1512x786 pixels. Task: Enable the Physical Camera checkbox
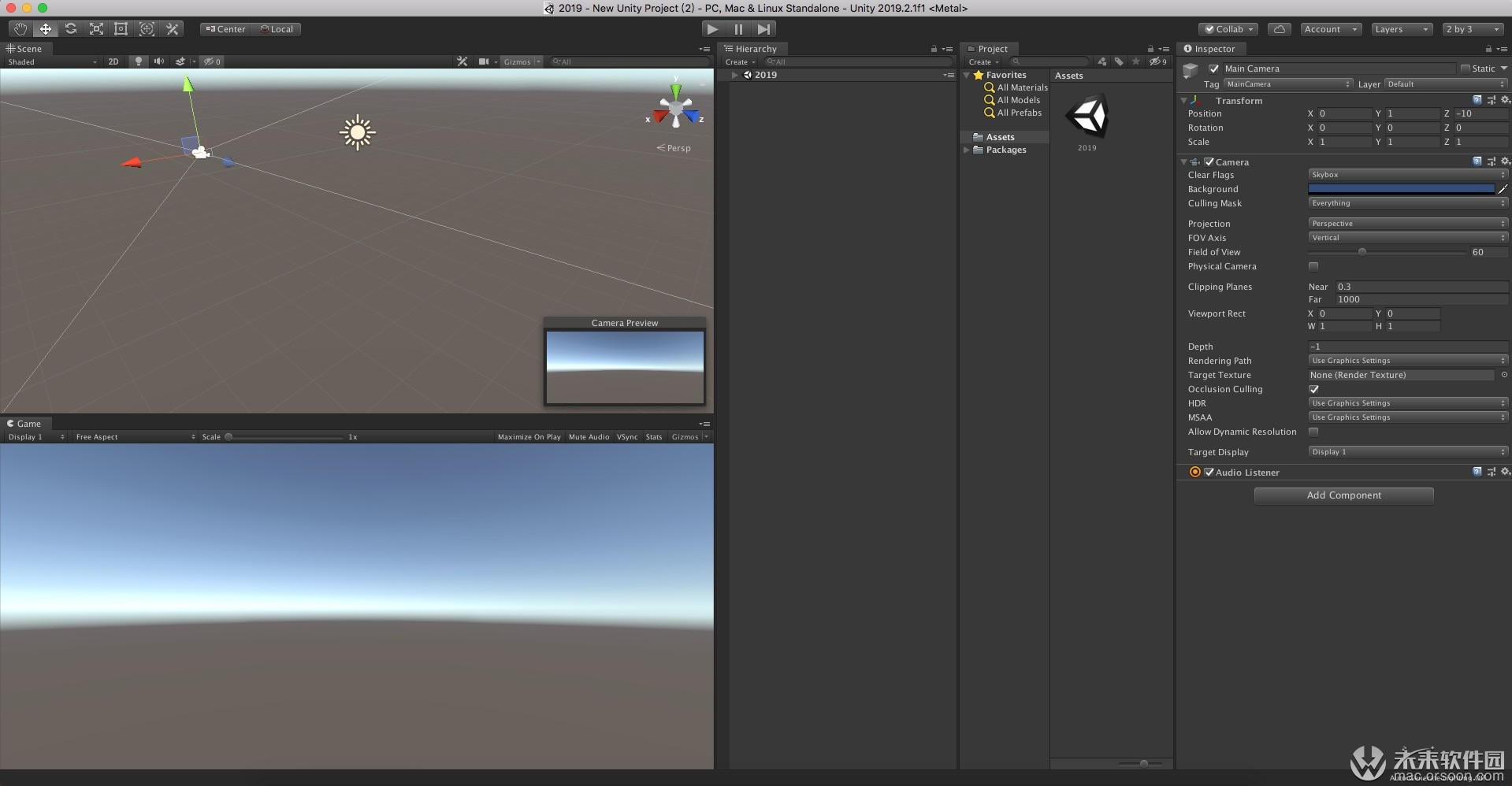pyautogui.click(x=1313, y=266)
